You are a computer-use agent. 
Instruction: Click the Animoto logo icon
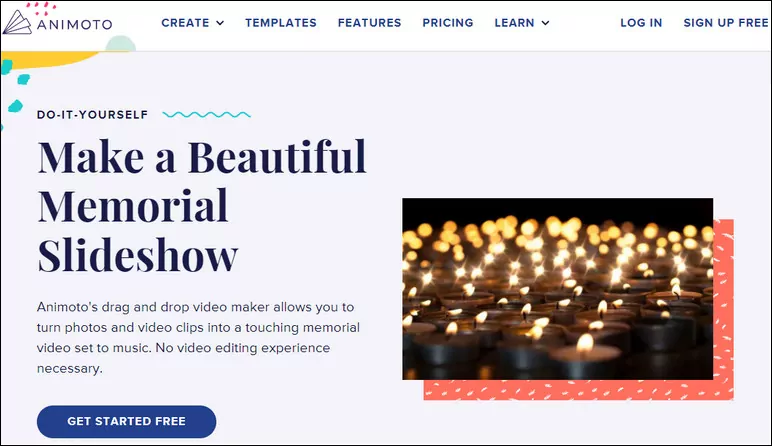17,22
